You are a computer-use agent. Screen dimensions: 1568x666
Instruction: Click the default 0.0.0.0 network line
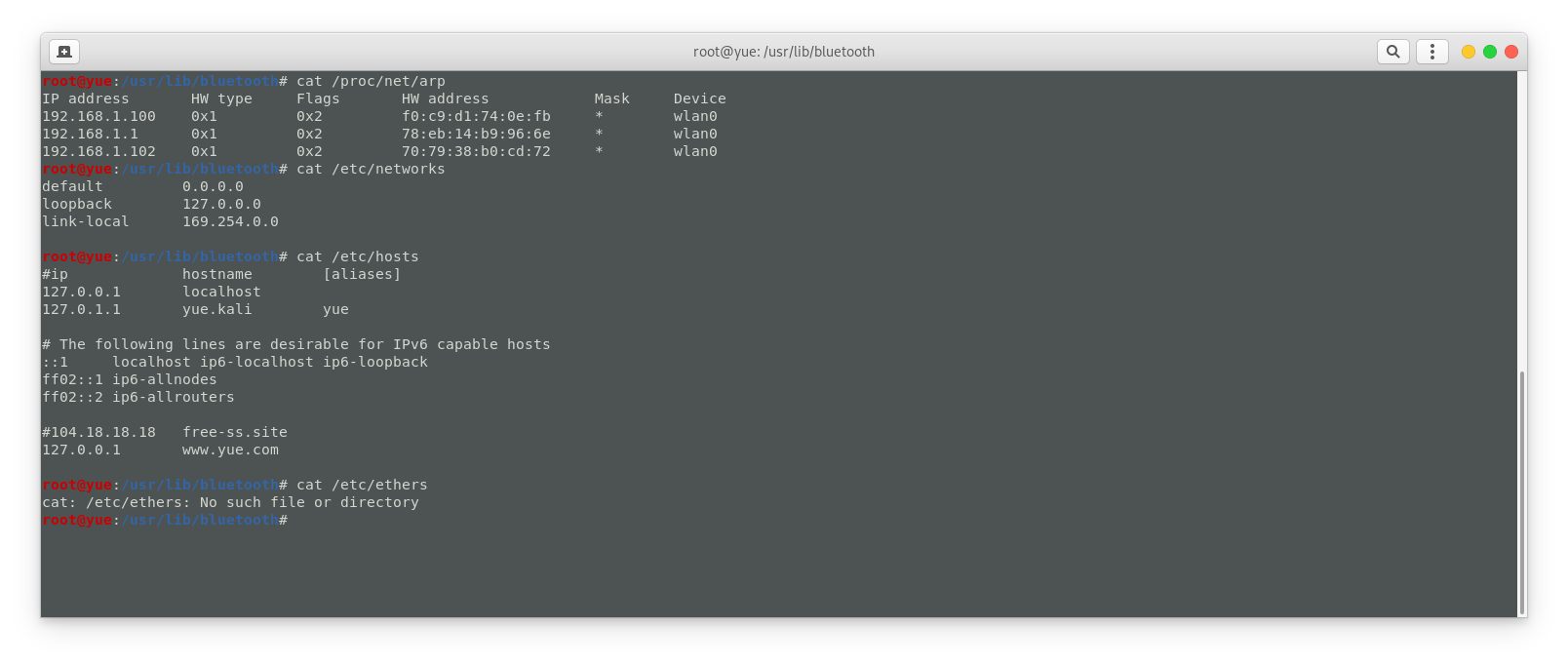142,186
